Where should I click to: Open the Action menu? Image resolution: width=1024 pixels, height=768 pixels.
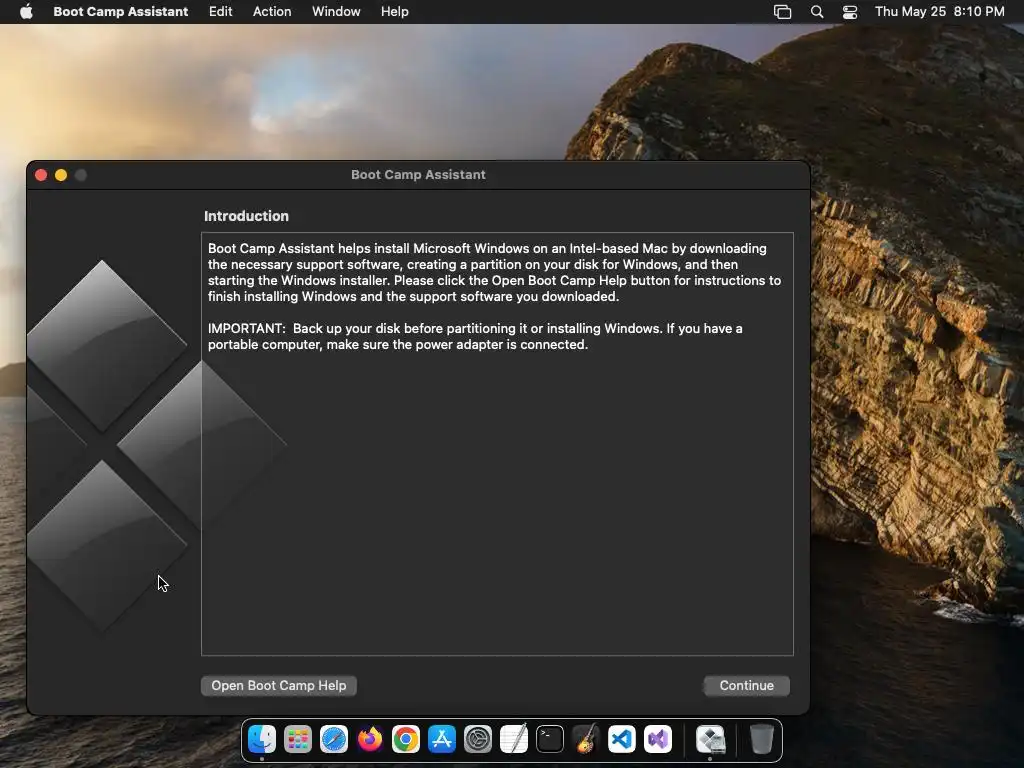point(272,11)
